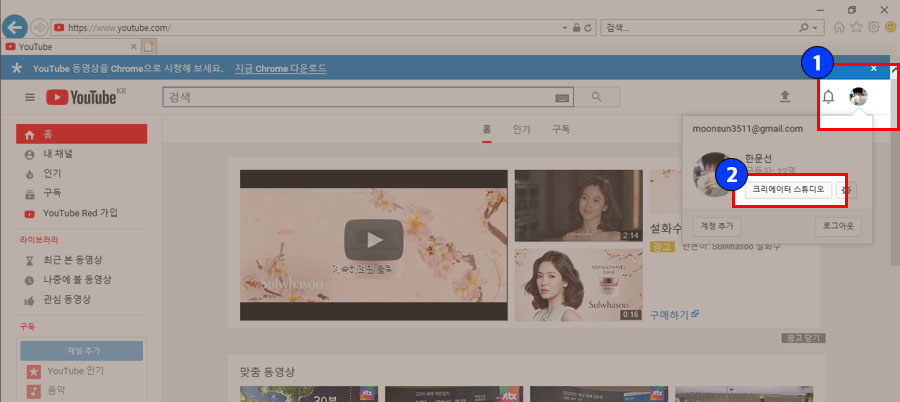Click the red 구독 section heading
The height and width of the screenshot is (402, 900).
point(28,326)
